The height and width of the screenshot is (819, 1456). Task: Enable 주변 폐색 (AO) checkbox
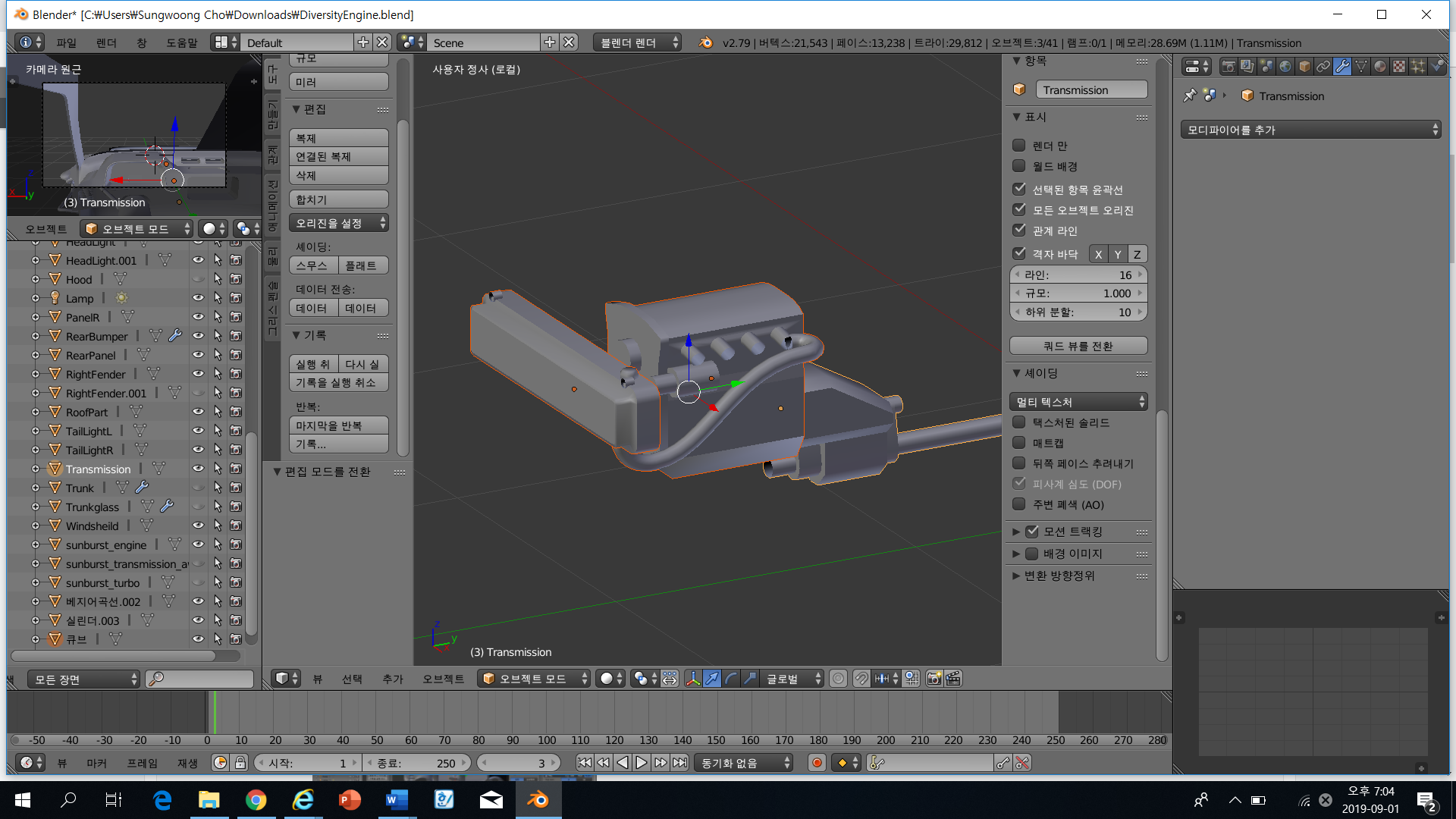(x=1019, y=504)
